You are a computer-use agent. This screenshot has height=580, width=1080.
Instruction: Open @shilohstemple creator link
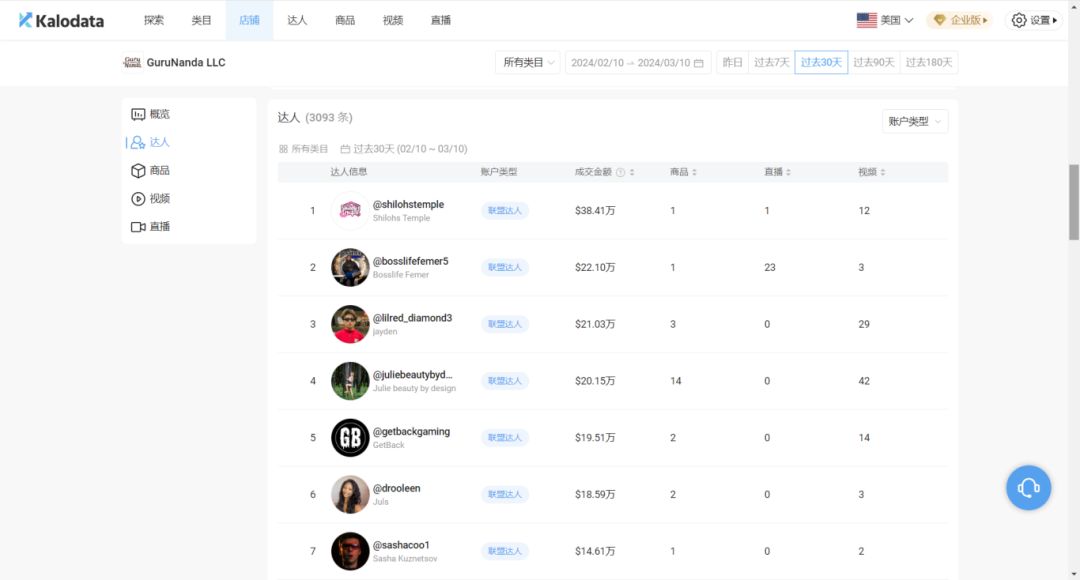tap(408, 205)
